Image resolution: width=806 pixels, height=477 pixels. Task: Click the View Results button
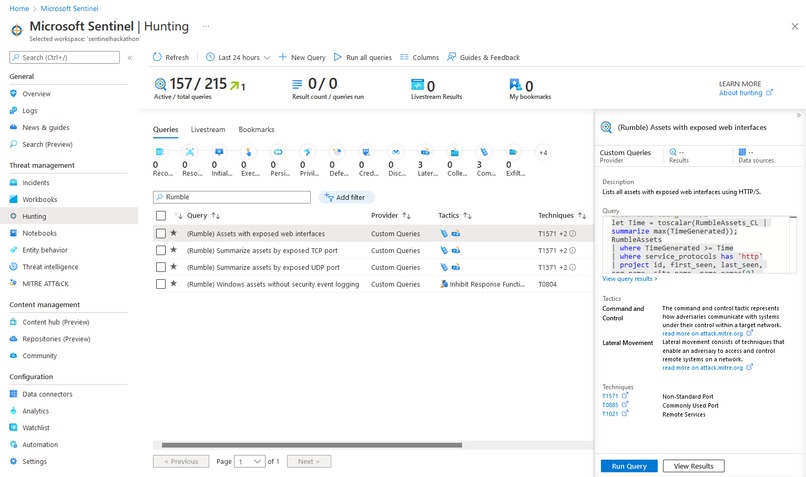click(x=693, y=466)
